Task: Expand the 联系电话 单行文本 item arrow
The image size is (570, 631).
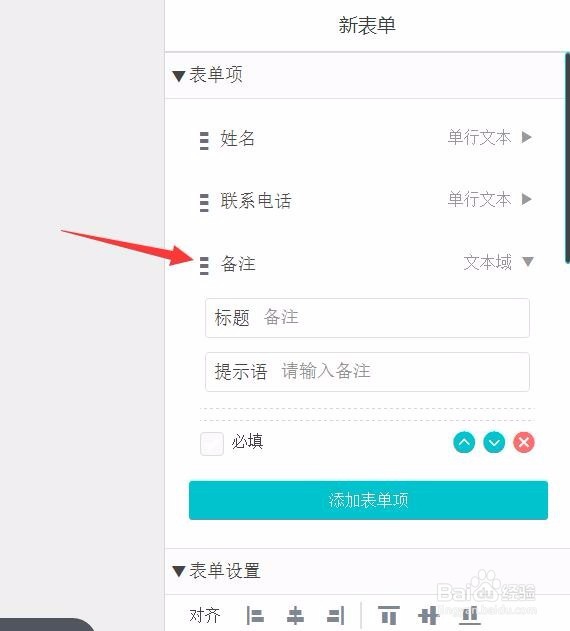Action: click(x=527, y=199)
